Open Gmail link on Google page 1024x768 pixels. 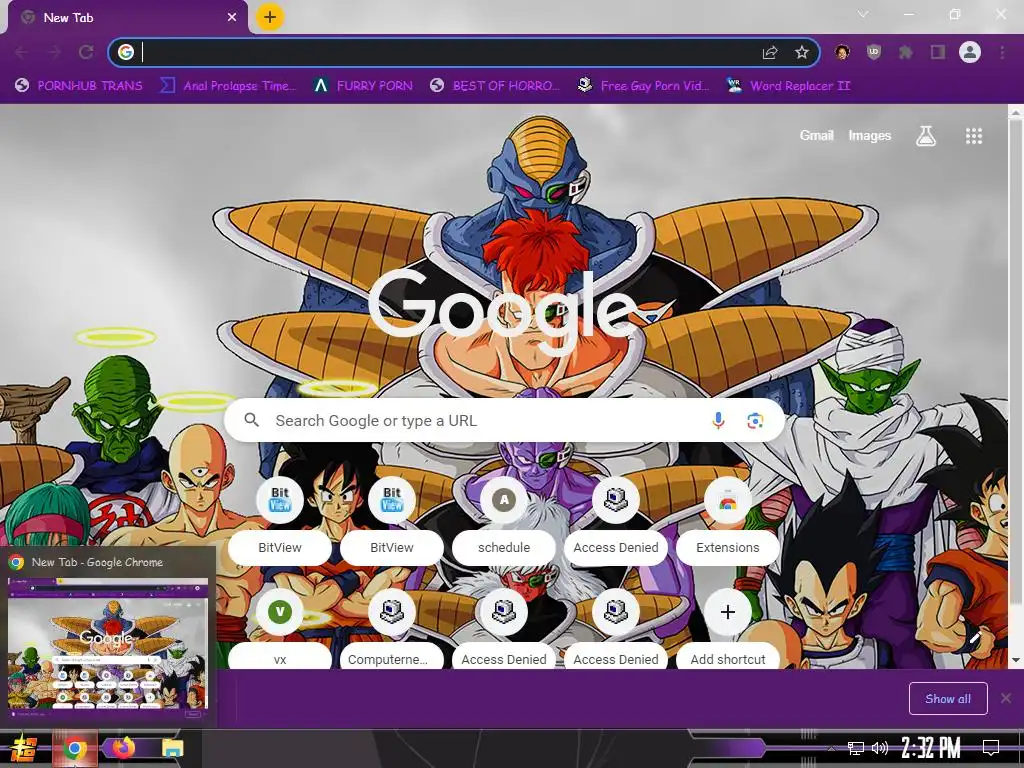[x=816, y=135]
